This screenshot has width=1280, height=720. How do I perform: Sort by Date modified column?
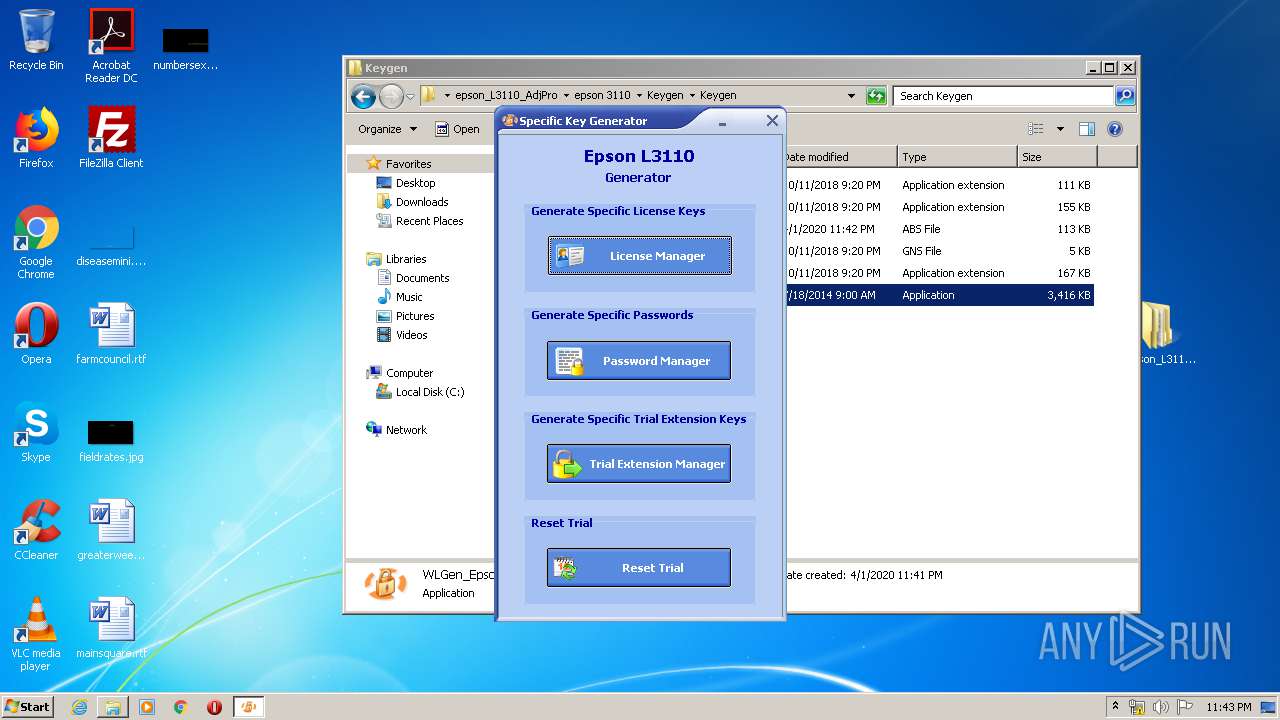839,157
